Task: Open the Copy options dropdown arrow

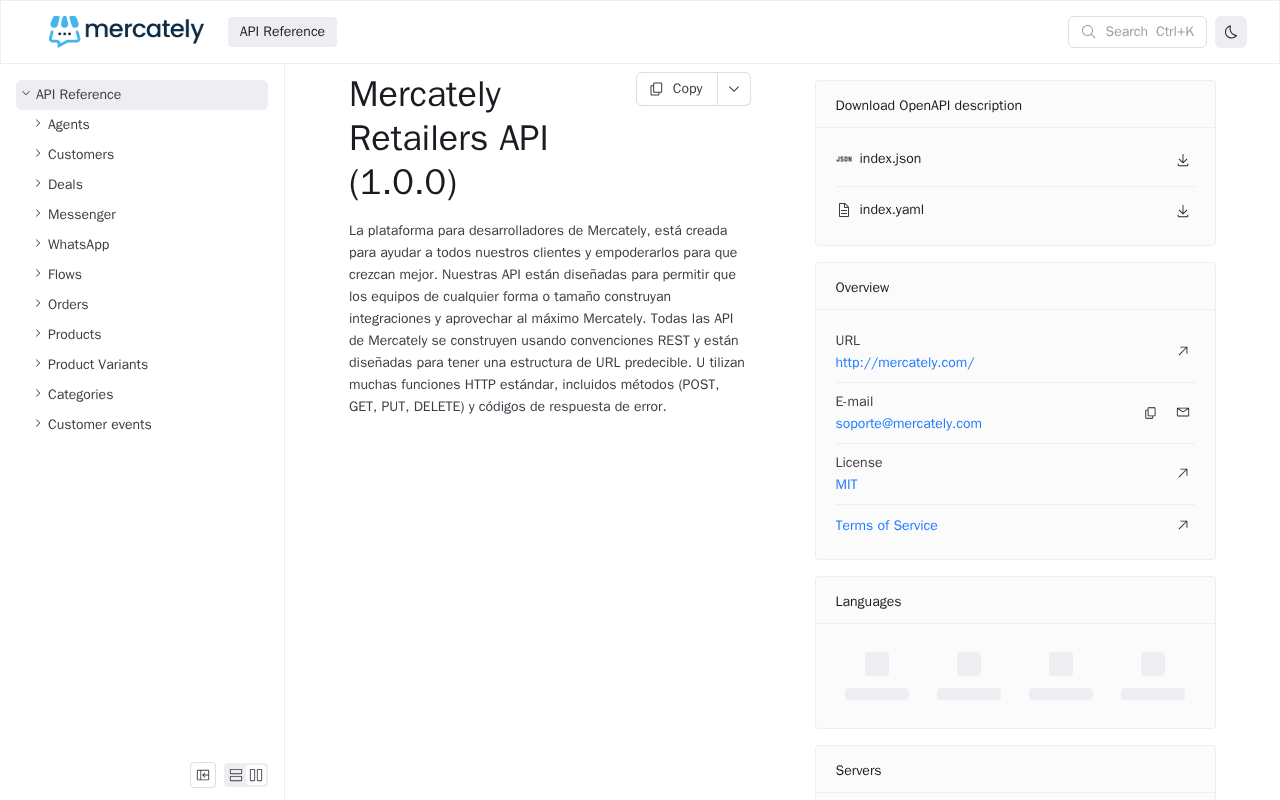Action: [733, 89]
